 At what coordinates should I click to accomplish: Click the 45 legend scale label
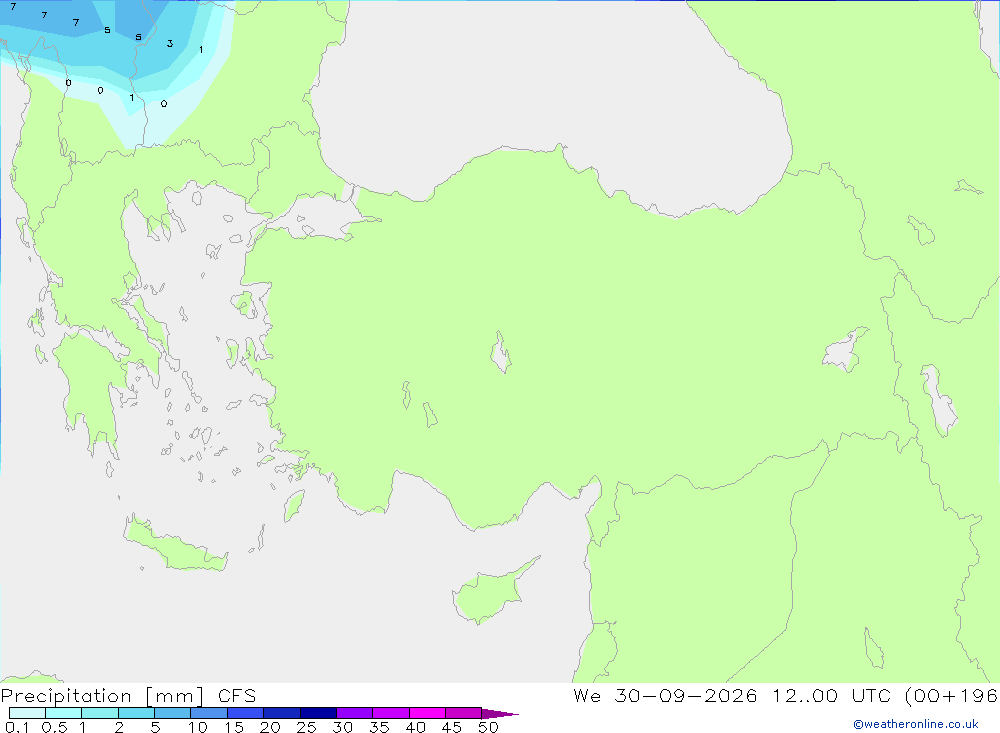pos(452,727)
